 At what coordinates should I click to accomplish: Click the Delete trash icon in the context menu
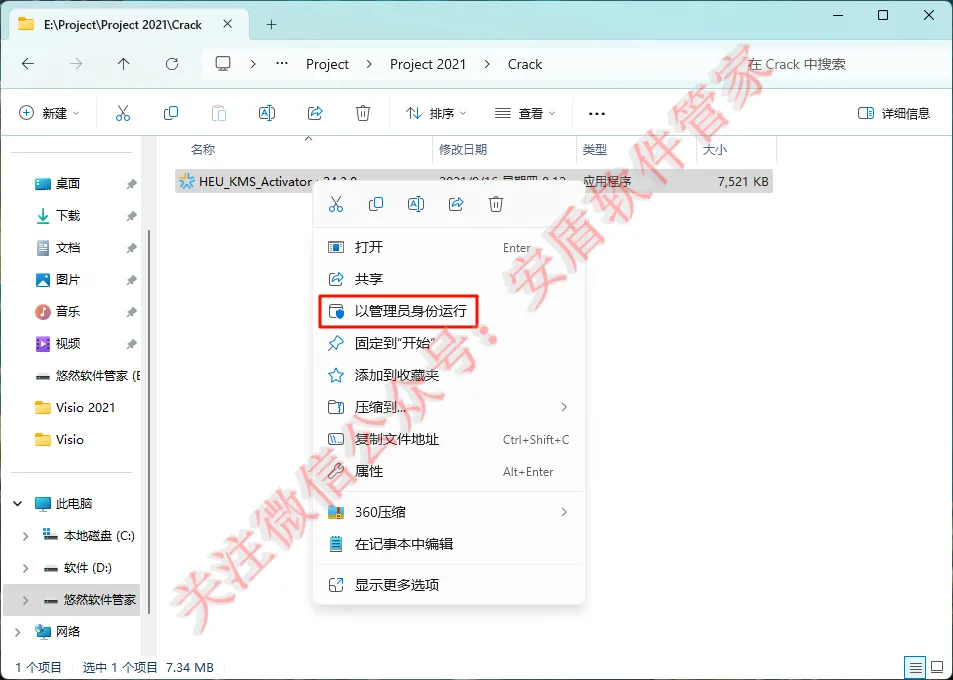(496, 204)
